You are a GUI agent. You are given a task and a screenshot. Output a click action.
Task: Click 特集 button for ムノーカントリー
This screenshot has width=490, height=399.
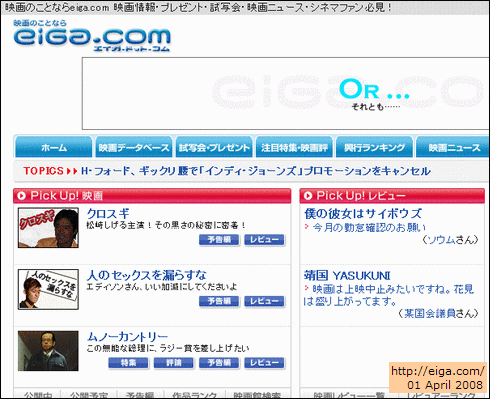tap(128, 363)
